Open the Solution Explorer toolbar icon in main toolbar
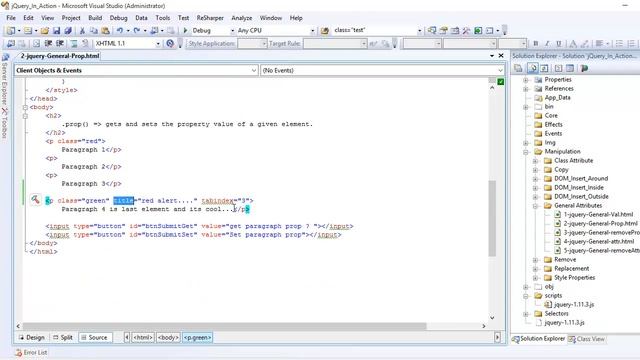 click(431, 31)
